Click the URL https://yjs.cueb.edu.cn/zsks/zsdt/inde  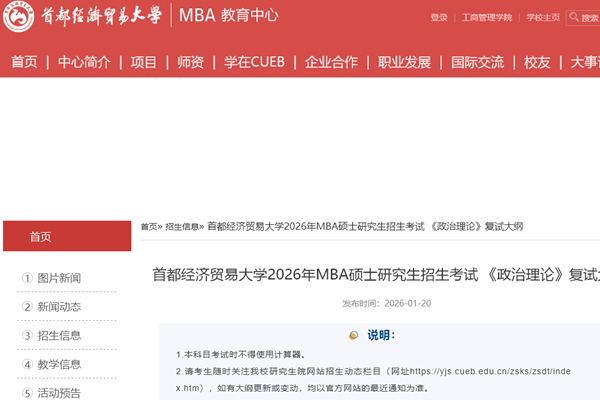490,371
